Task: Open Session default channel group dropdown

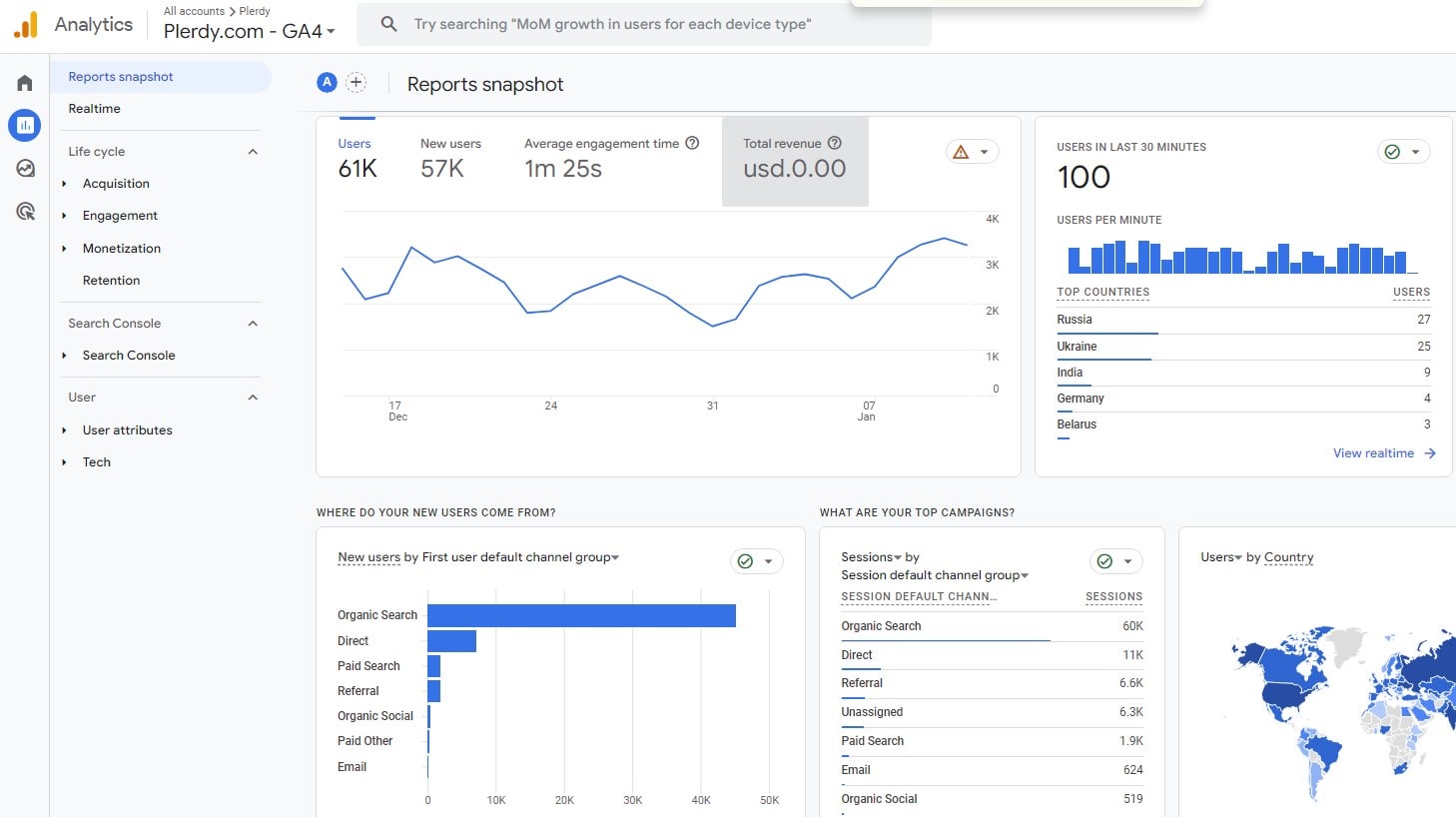Action: tap(935, 575)
